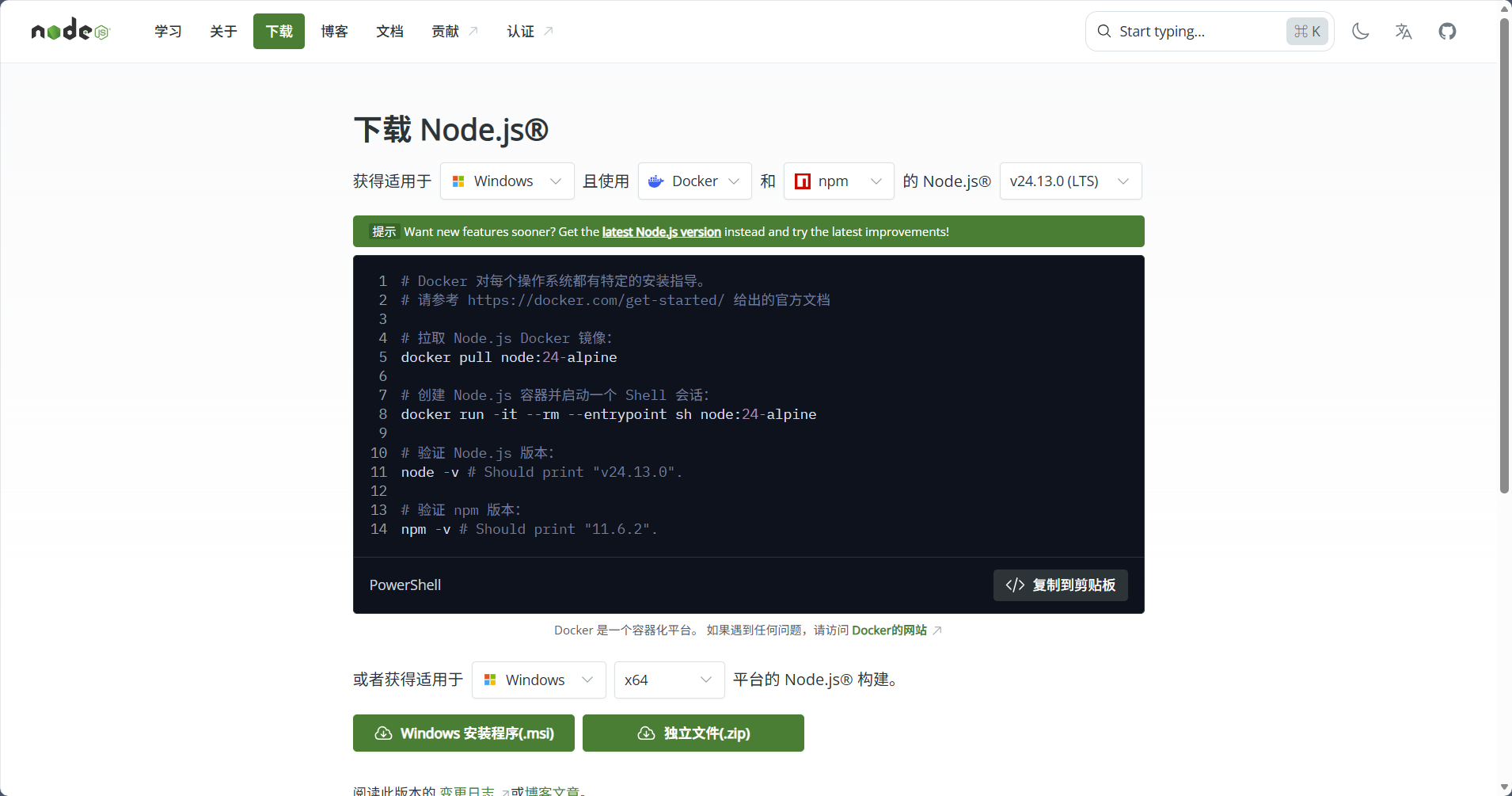
Task: Click the Docker whale icon
Action: [656, 181]
